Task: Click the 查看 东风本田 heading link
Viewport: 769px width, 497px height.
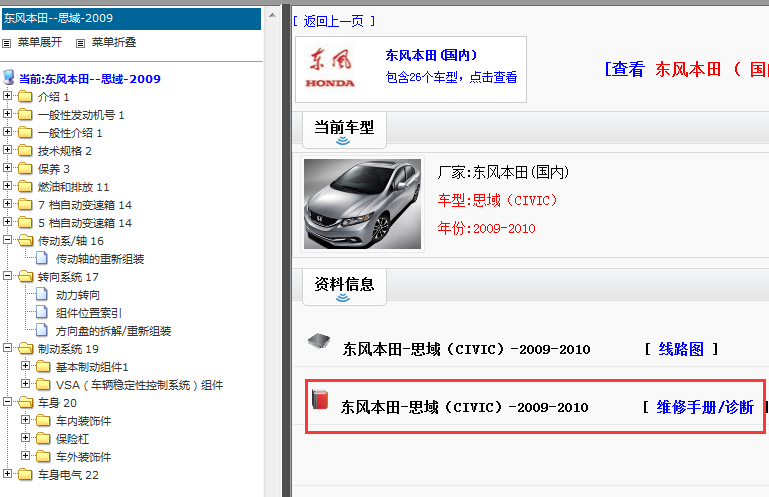Action: pyautogui.click(x=687, y=69)
